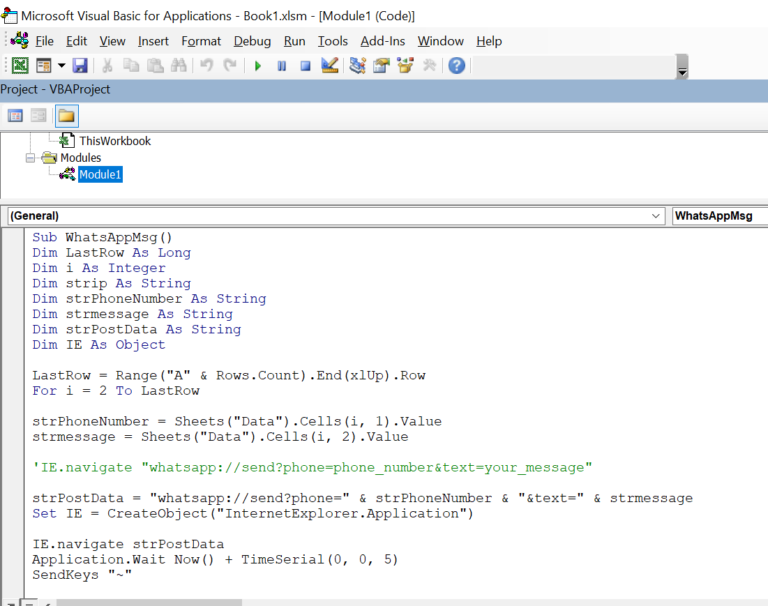
Task: Open the Properties Window icon
Action: point(381,66)
